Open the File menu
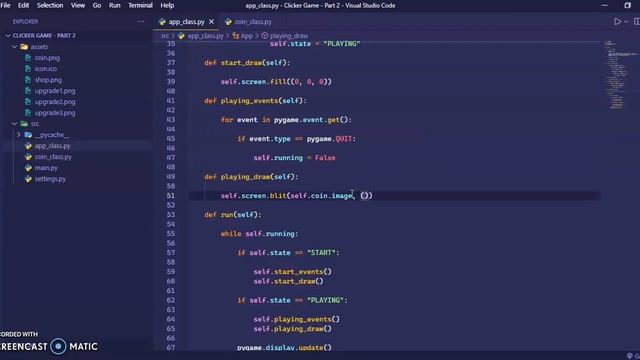The image size is (640, 360). [x=6, y=5]
